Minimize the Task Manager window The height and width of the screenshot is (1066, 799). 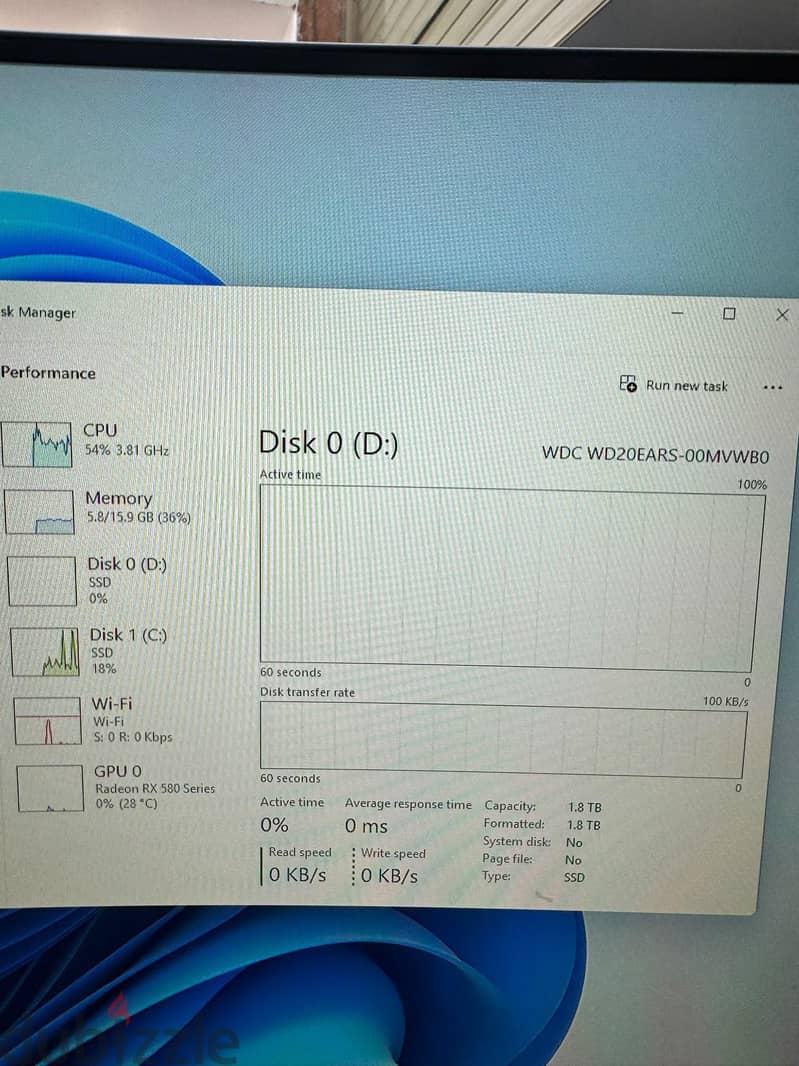click(677, 313)
